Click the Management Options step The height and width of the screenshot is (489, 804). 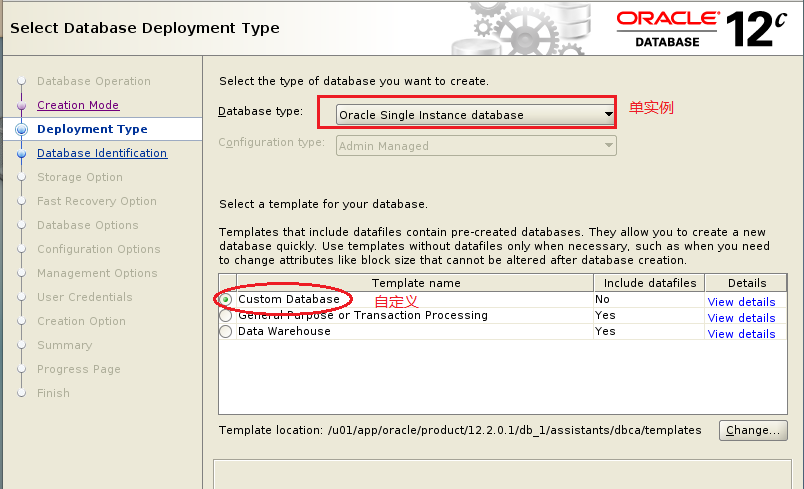(x=97, y=273)
